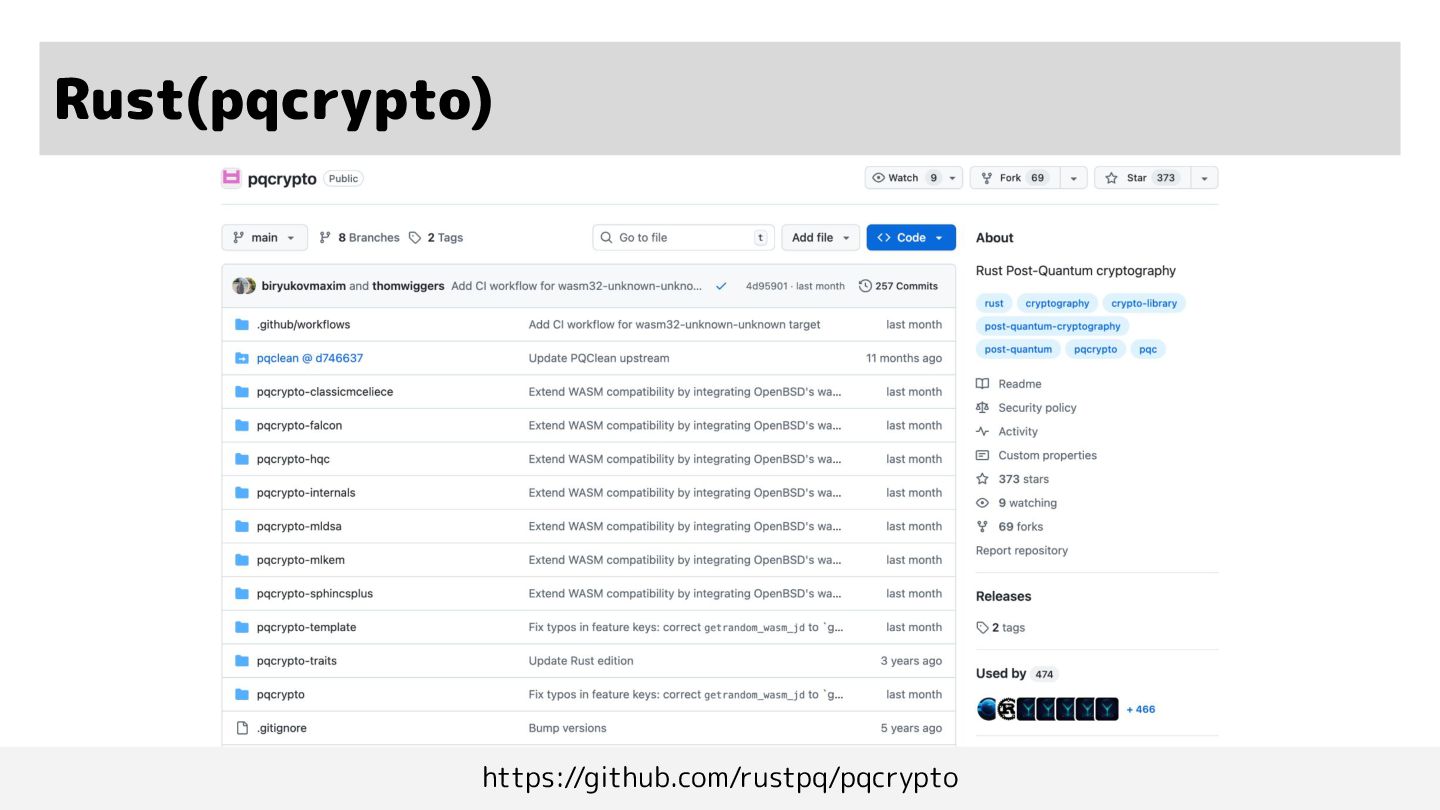Open the pqcrypto-internals folder
Image resolution: width=1440 pixels, height=810 pixels.
tap(306, 492)
